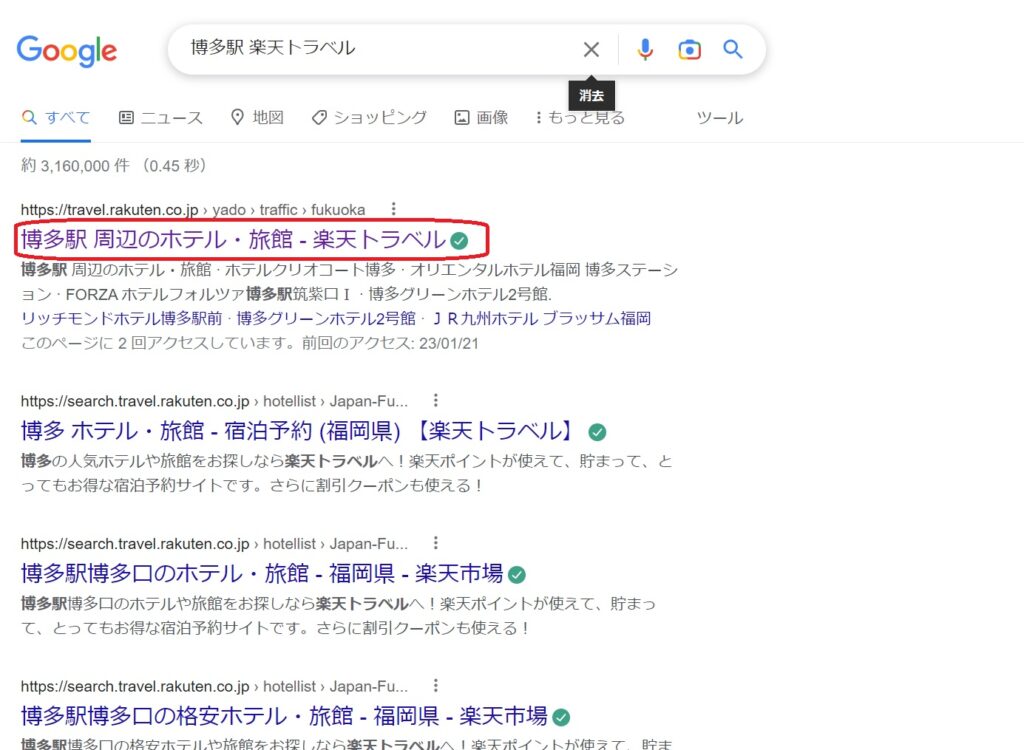Click the URL above the 博多 ホテル・旅館 - 宿泊予約 result
Image resolution: width=1024 pixels, height=750 pixels.
pyautogui.click(x=214, y=400)
